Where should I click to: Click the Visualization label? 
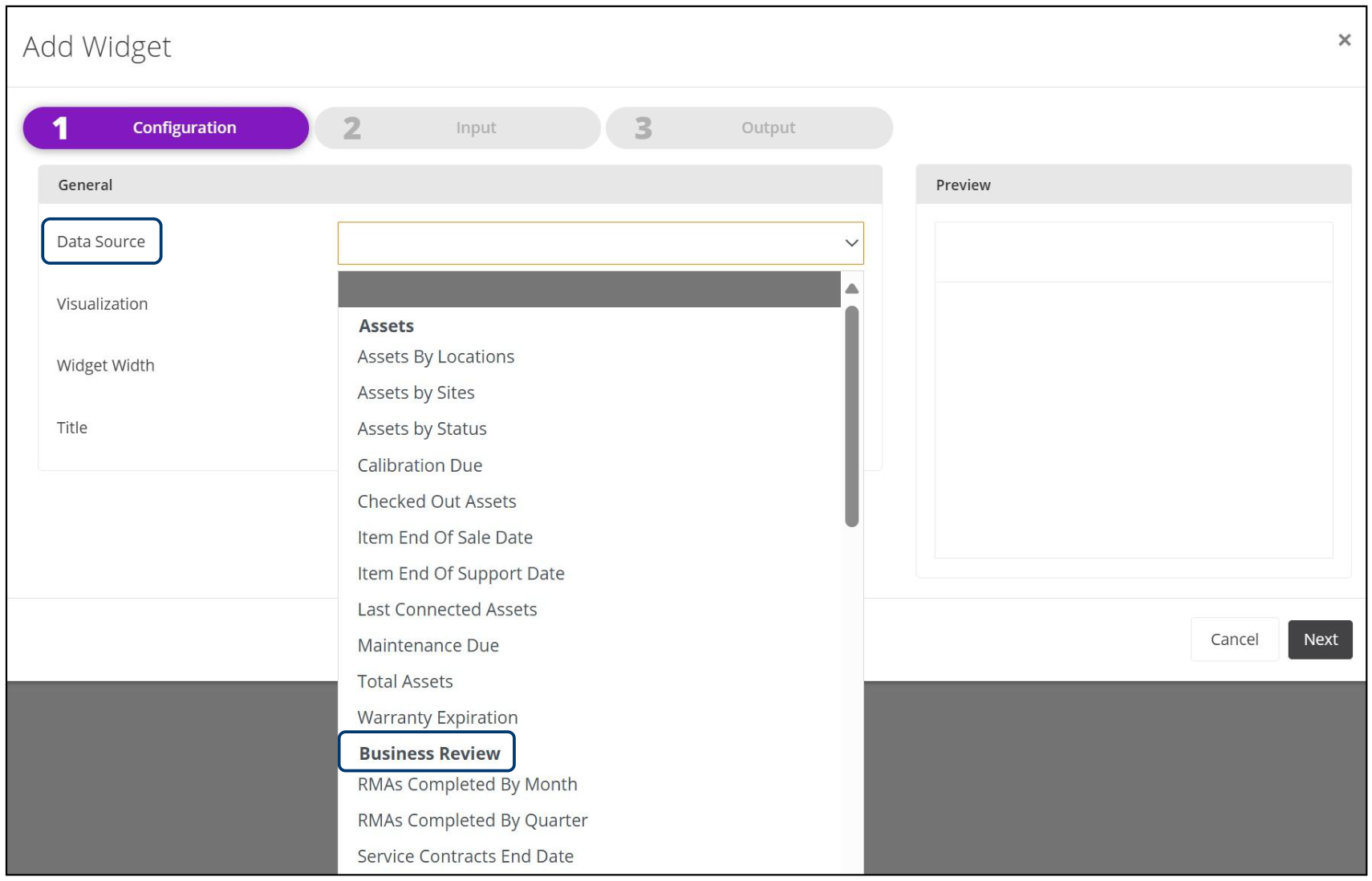click(102, 304)
